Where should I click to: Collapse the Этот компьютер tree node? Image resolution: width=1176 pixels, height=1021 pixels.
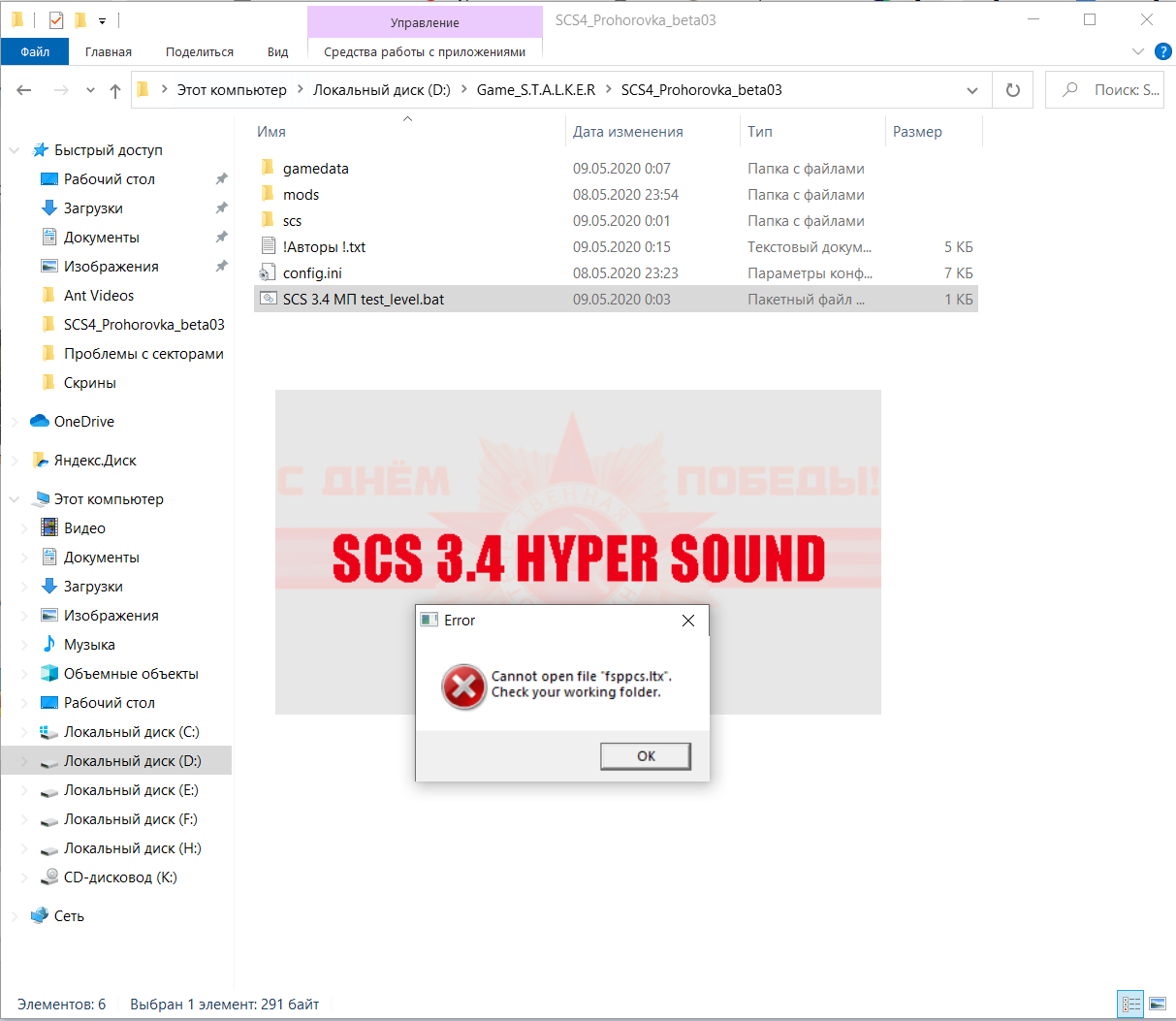15,499
